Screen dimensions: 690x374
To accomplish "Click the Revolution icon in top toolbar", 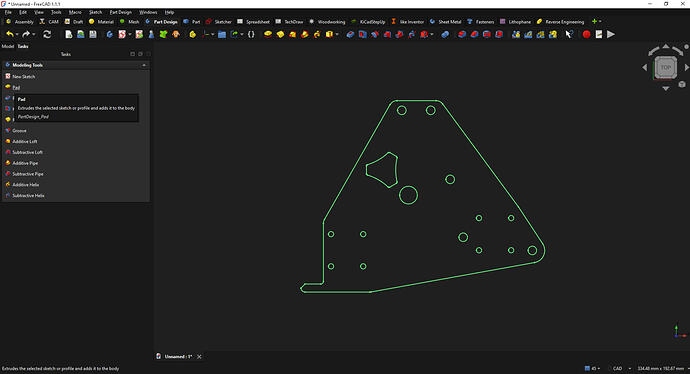I will [x=280, y=34].
